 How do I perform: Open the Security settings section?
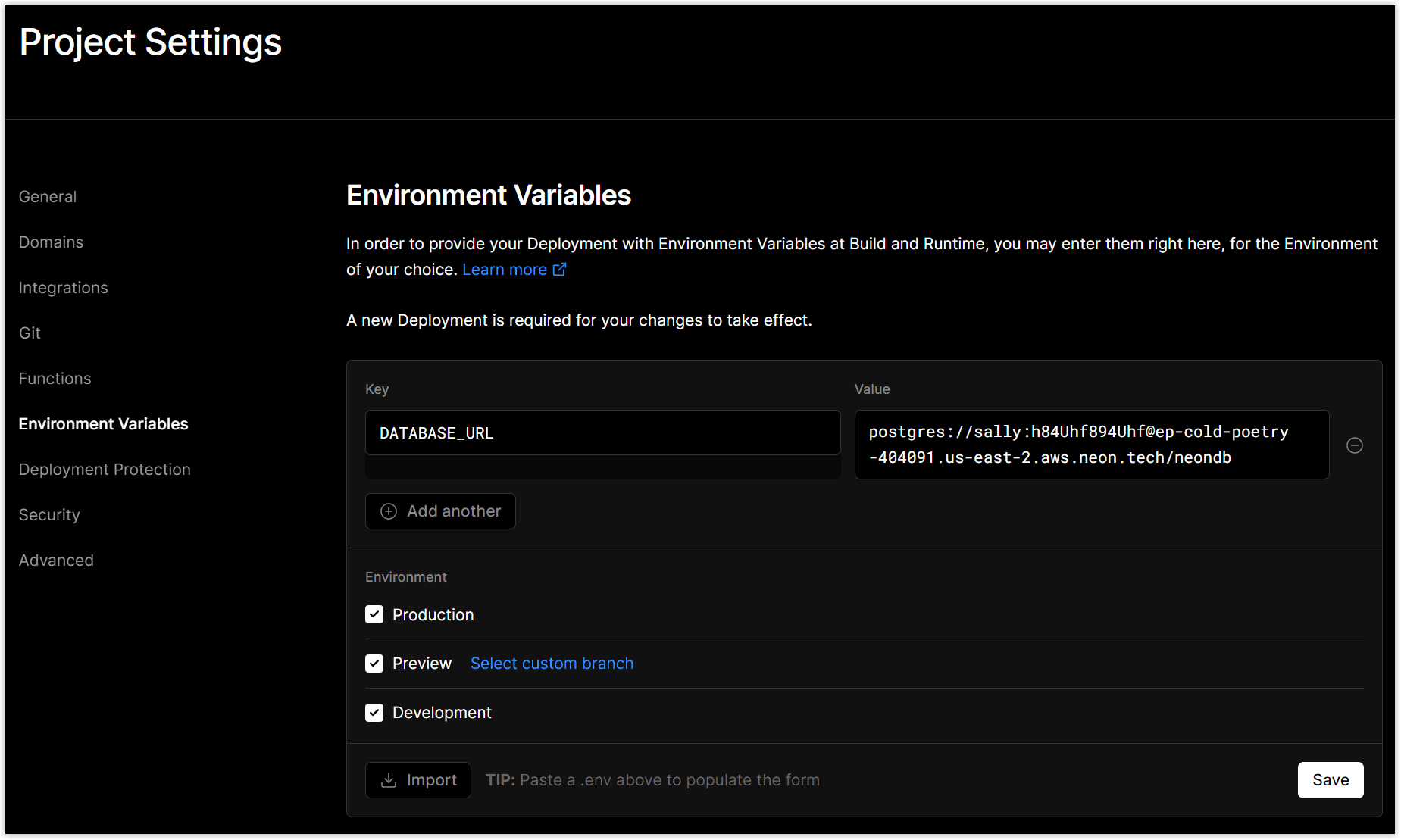[49, 515]
